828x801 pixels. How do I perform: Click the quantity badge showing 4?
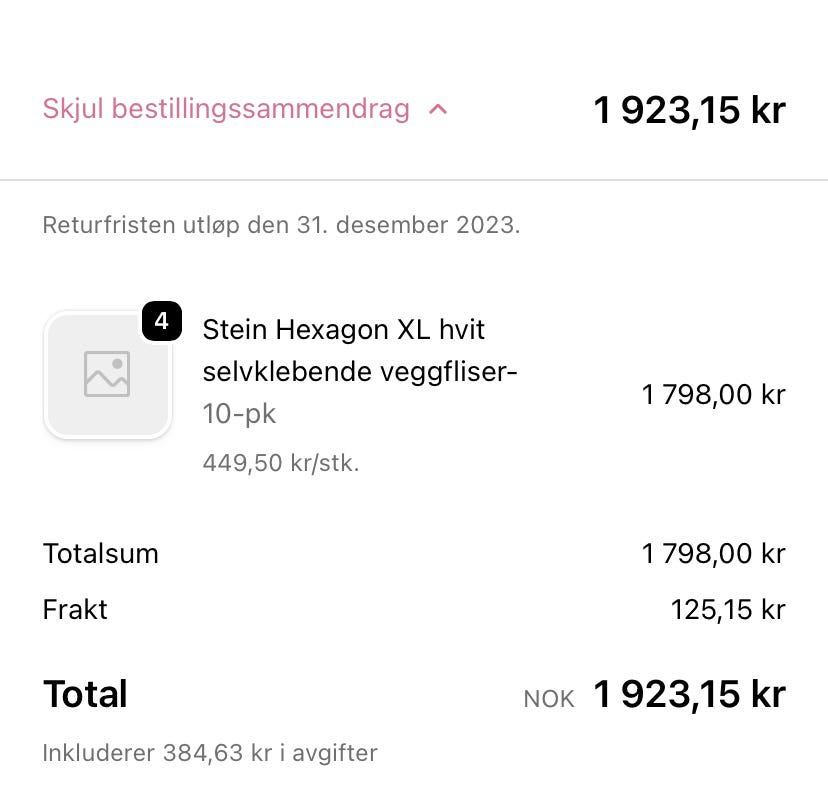(x=162, y=322)
